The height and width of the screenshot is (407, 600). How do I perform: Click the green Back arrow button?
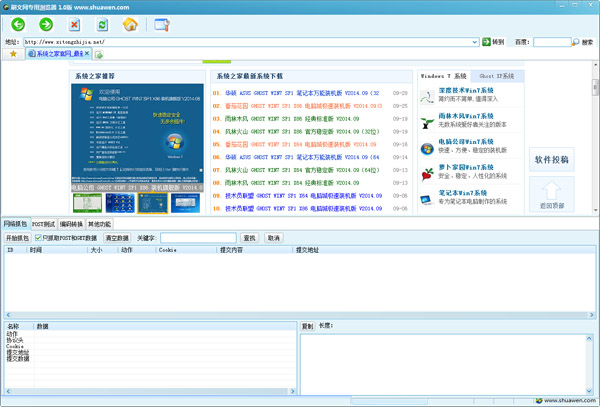17,23
